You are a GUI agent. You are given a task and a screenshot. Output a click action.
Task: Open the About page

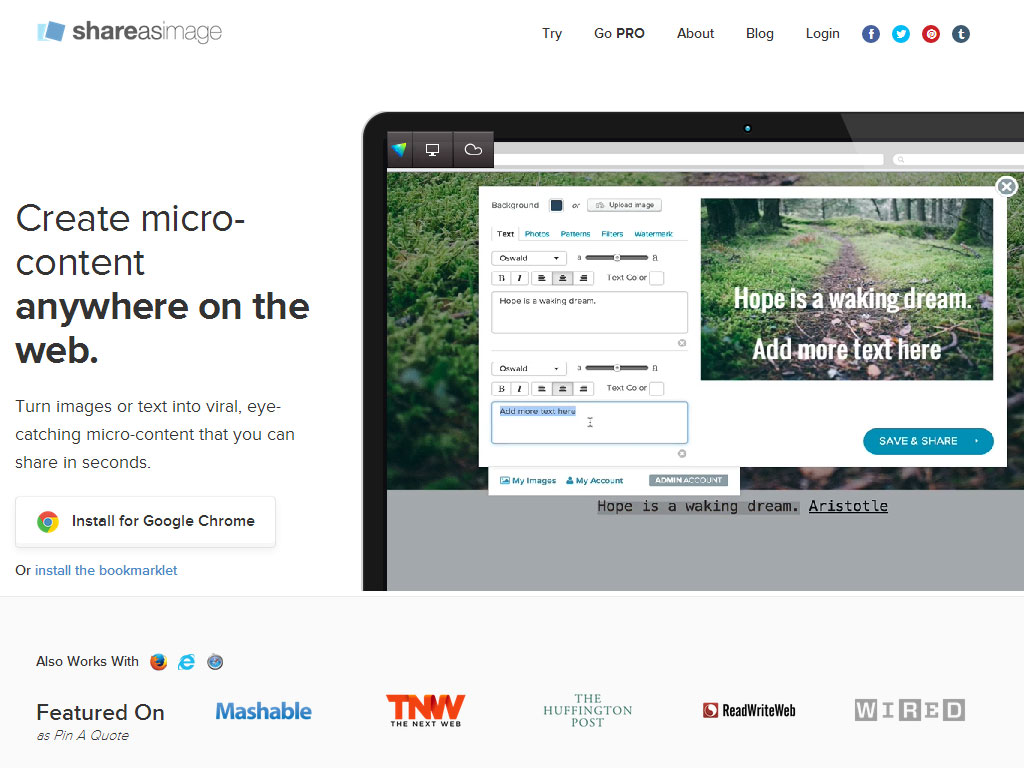tap(696, 33)
